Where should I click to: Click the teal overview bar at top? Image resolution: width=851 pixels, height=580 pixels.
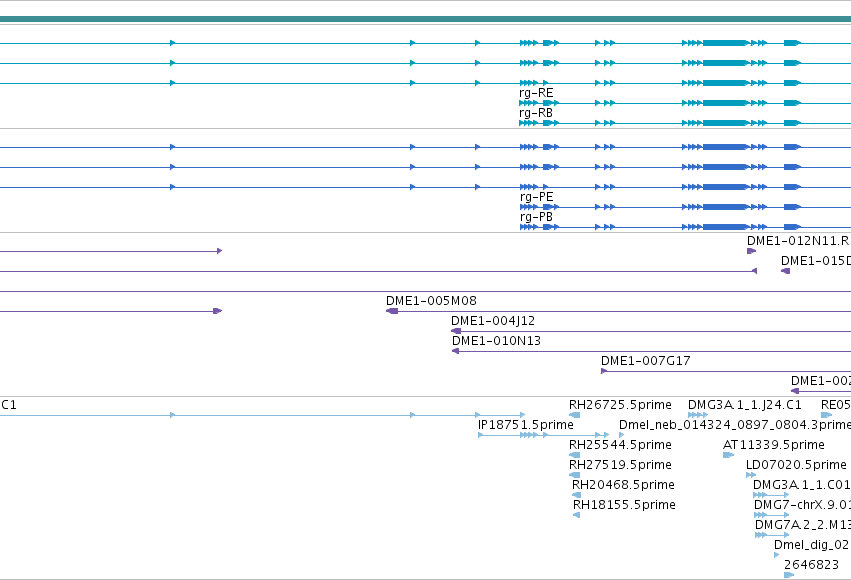(426, 19)
